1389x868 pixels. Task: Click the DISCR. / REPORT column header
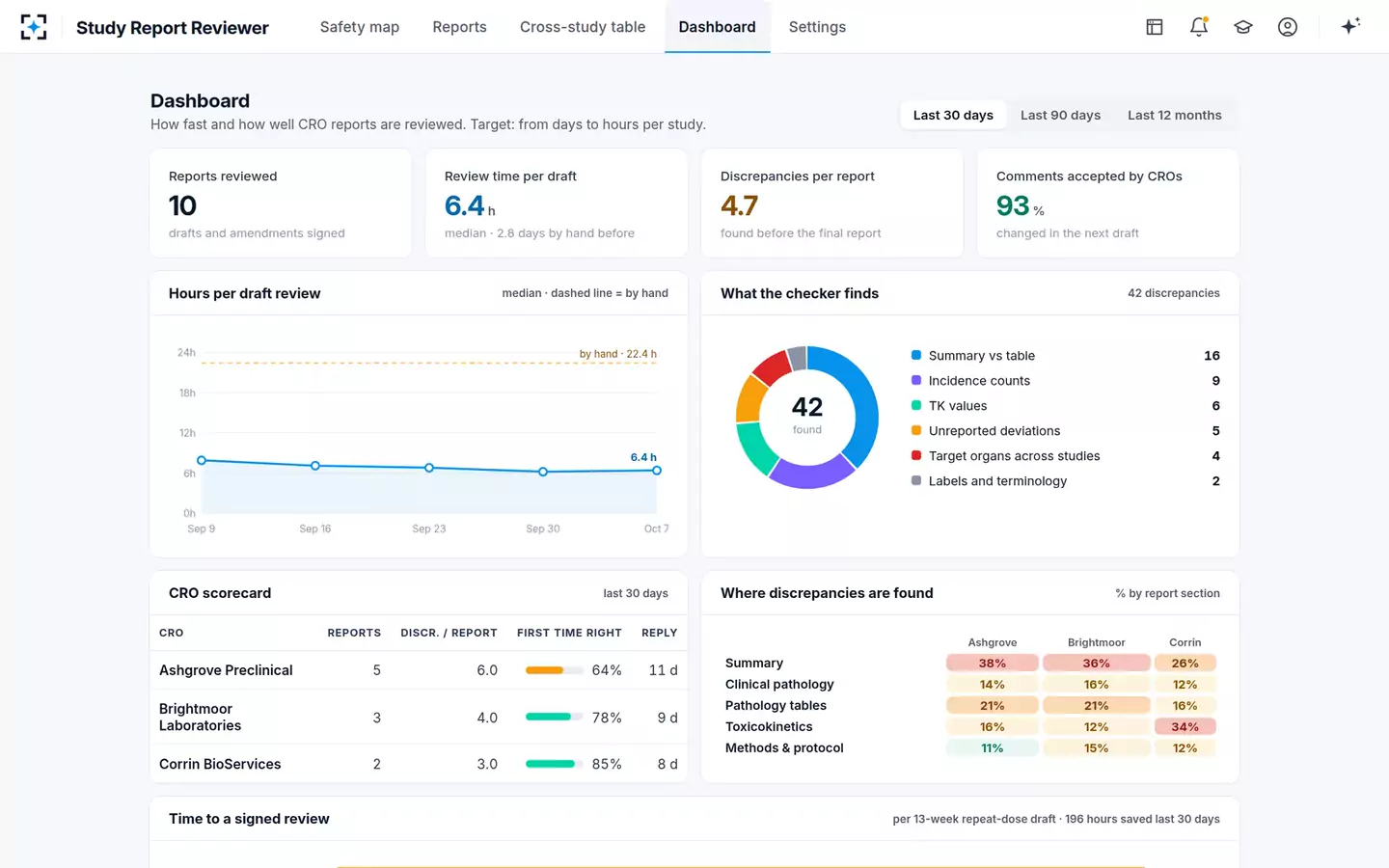(449, 633)
